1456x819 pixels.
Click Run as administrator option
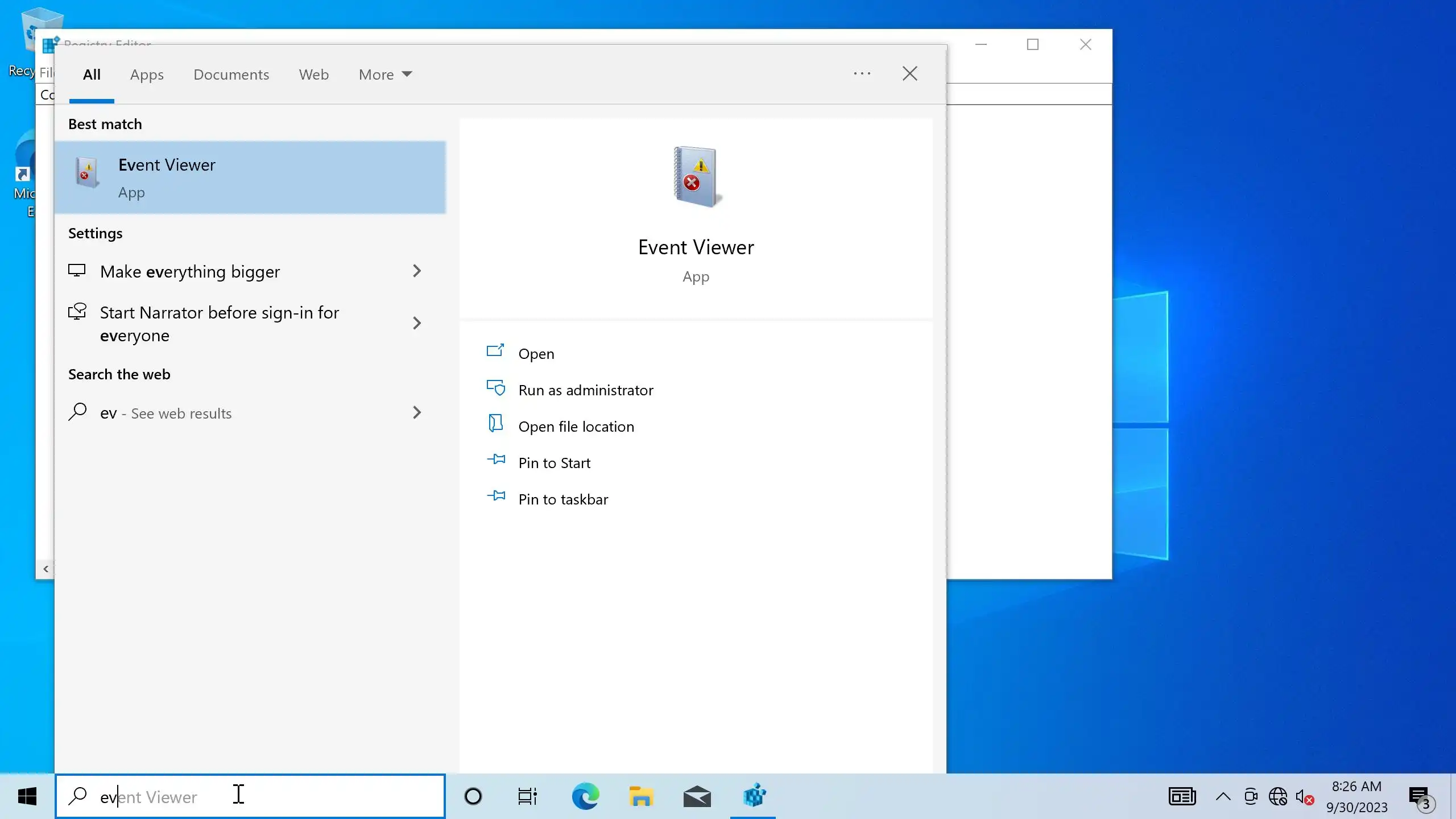pos(585,390)
